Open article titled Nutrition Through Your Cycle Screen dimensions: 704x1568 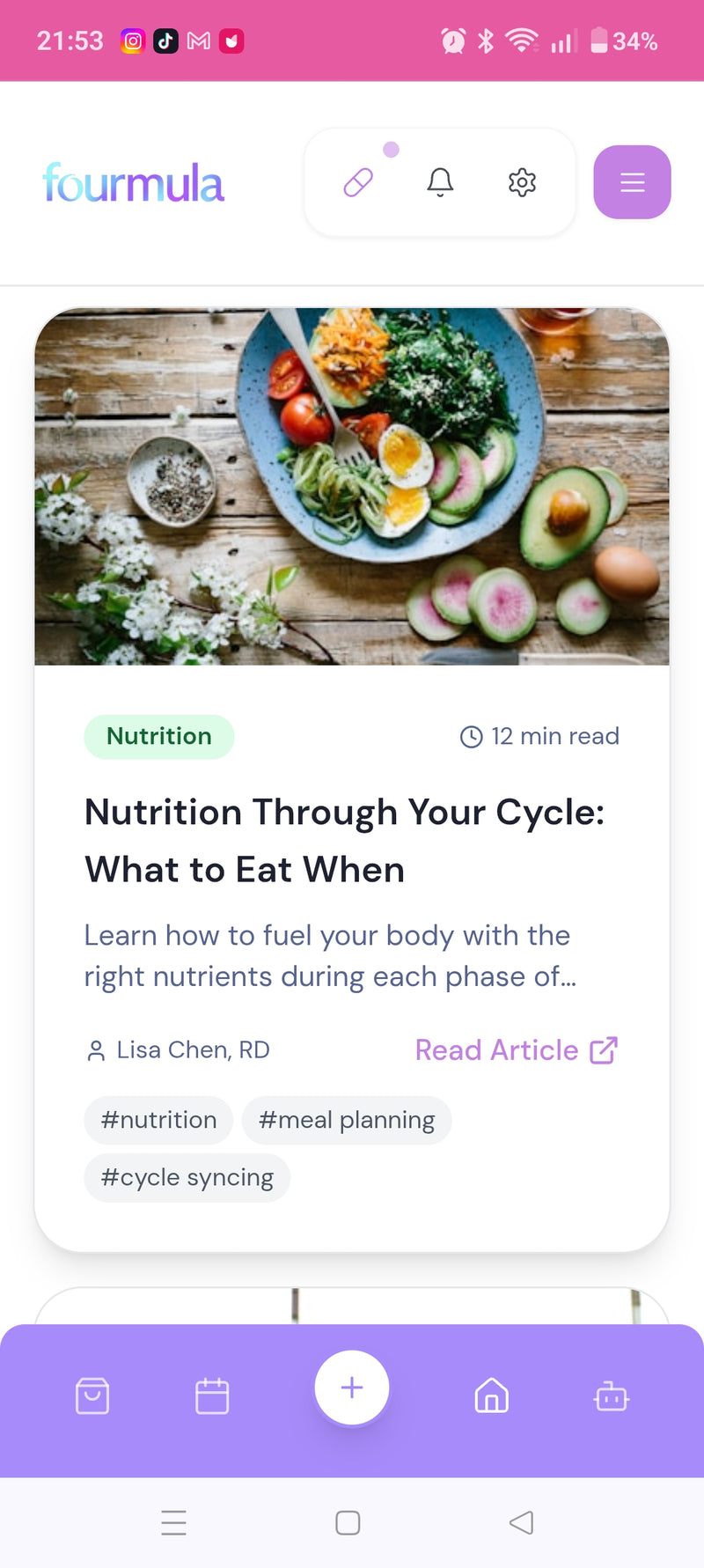(344, 840)
